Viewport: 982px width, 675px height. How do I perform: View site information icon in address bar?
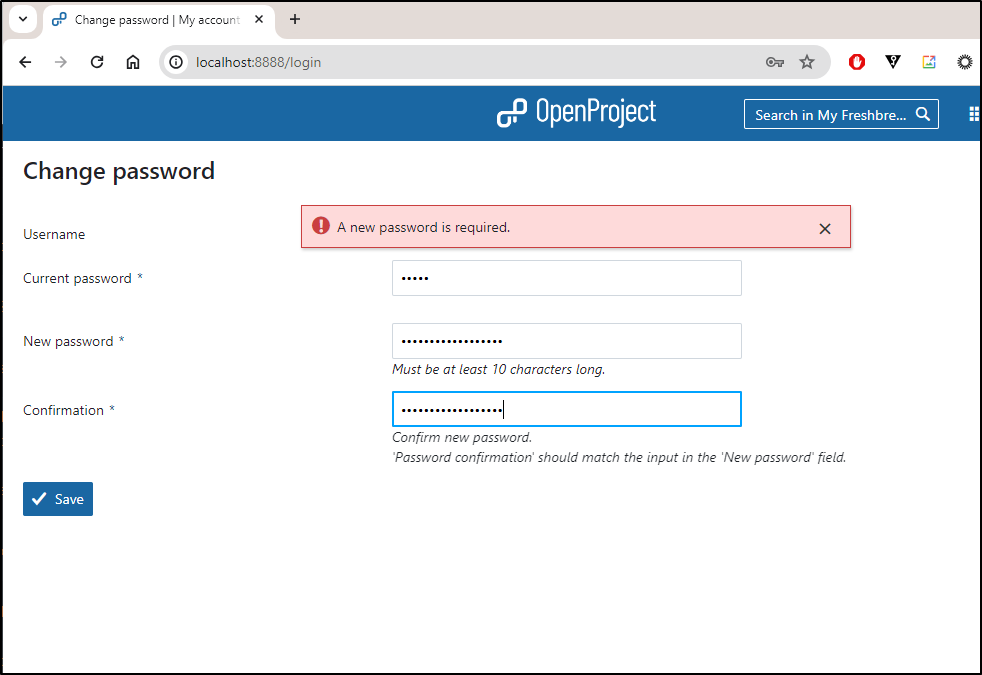(x=177, y=62)
